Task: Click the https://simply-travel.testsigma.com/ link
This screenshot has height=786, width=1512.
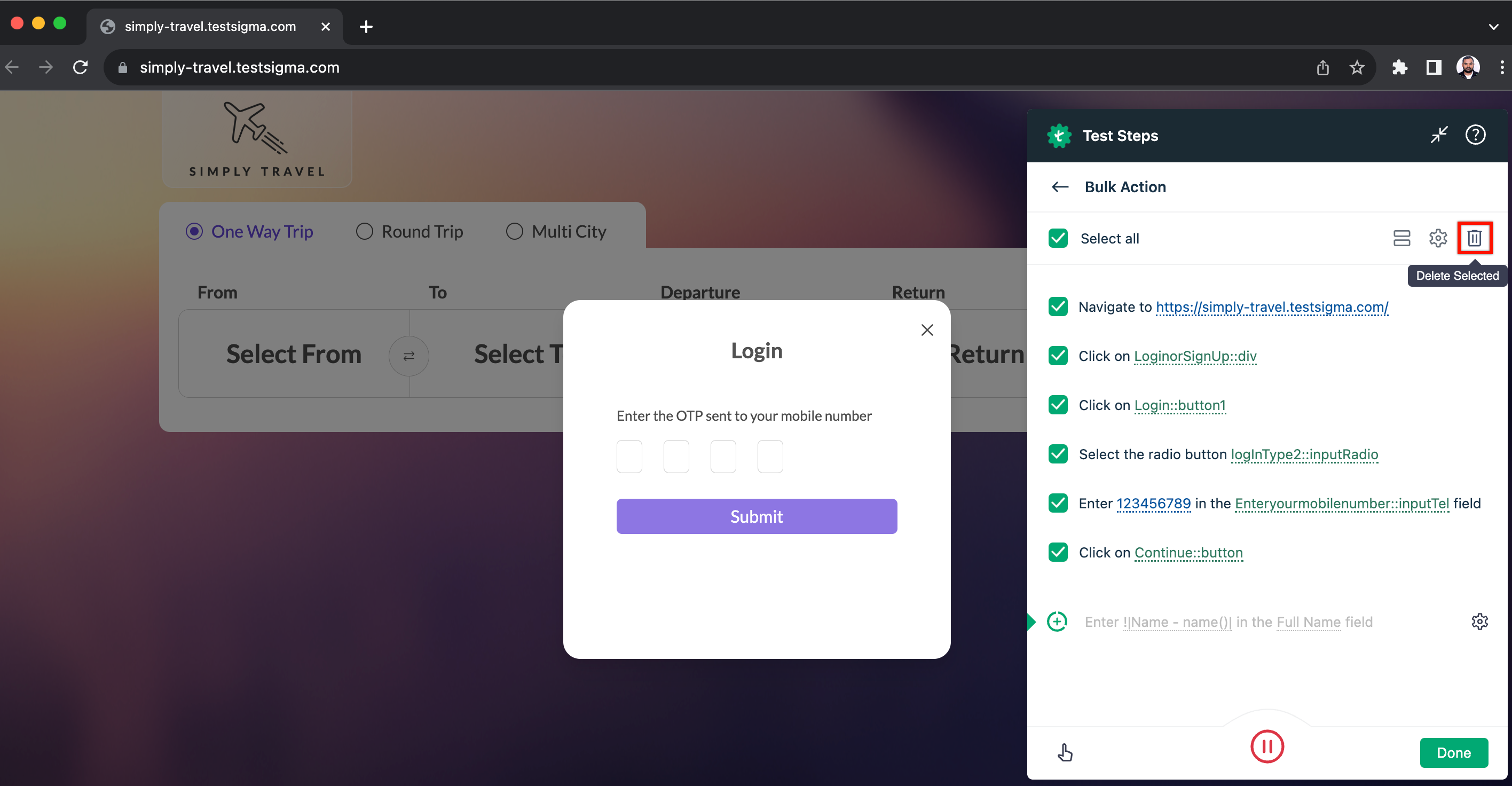Action: (1271, 307)
